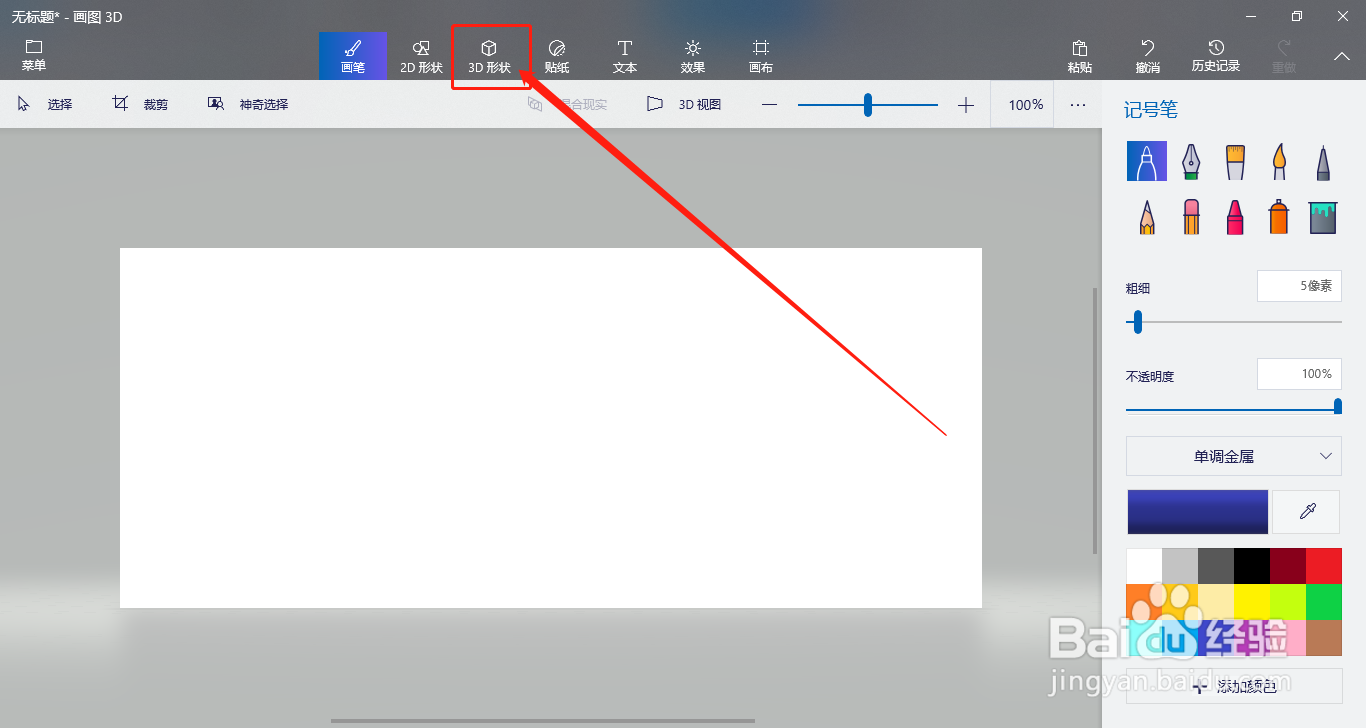Screen dimensions: 1366x728
Task: Click the 粘贴 paste icon
Action: pos(1080,56)
